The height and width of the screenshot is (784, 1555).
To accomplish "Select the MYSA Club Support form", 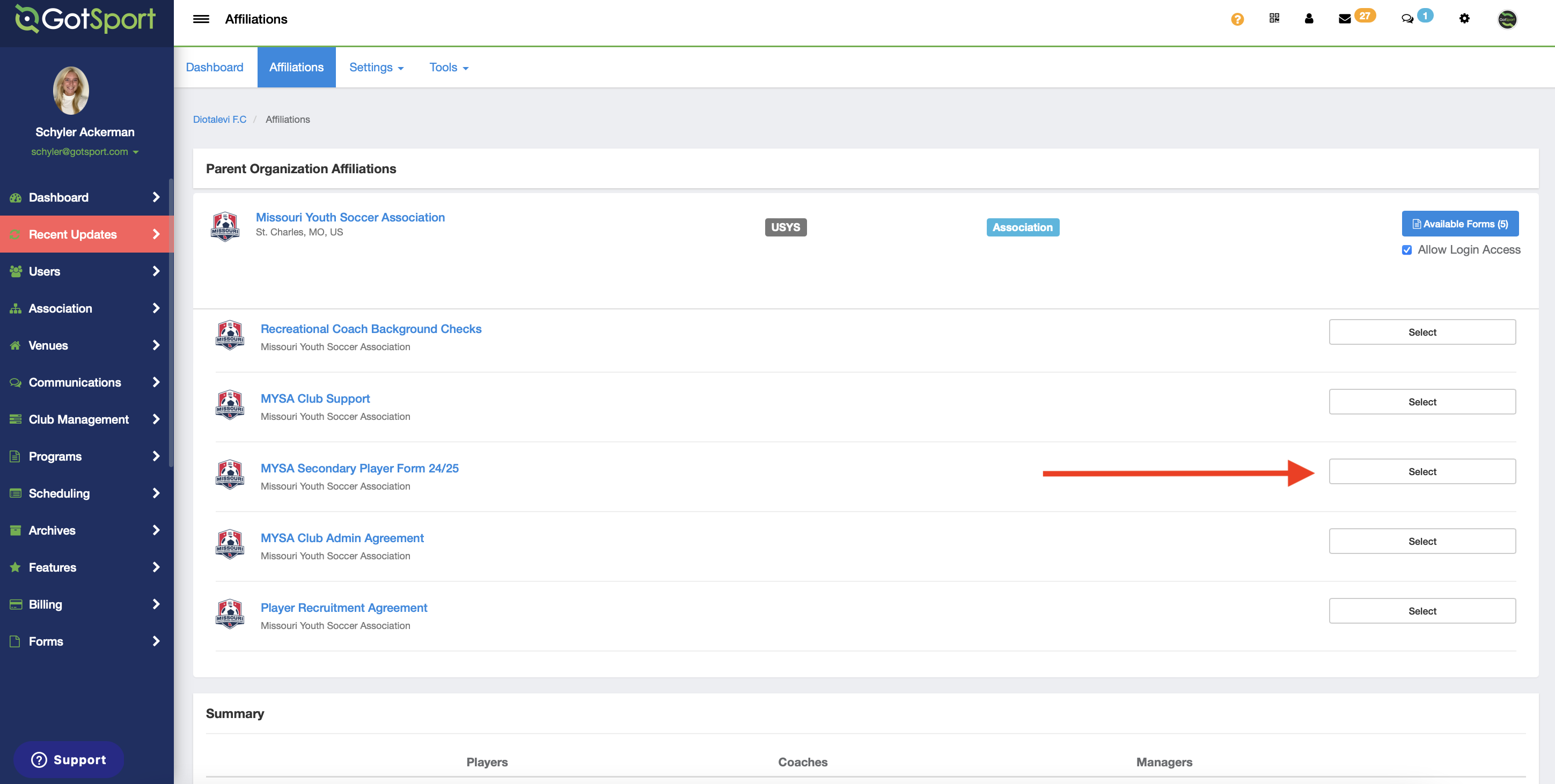I will click(x=1422, y=402).
